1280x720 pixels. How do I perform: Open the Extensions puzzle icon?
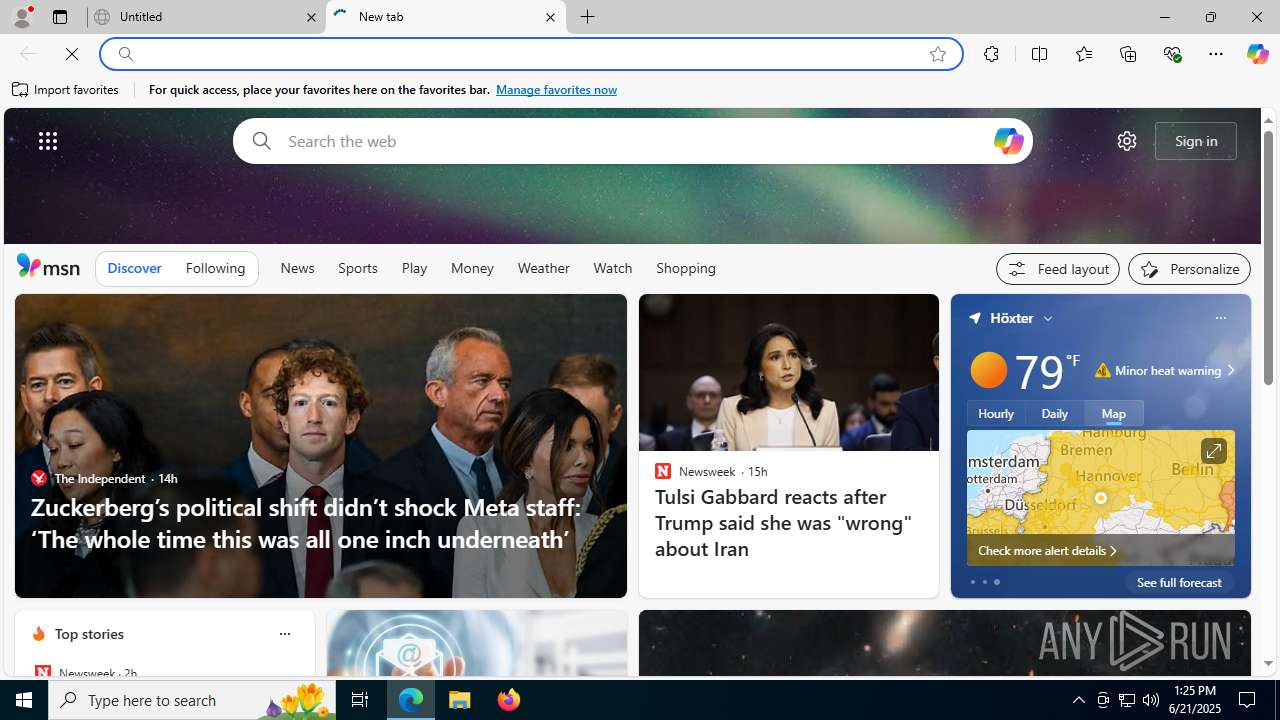991,54
